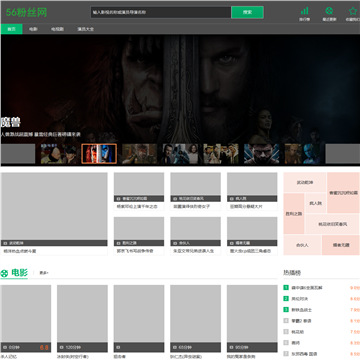The height and width of the screenshot is (360, 360).
Task: Focus the movie name search input field
Action: (x=161, y=12)
